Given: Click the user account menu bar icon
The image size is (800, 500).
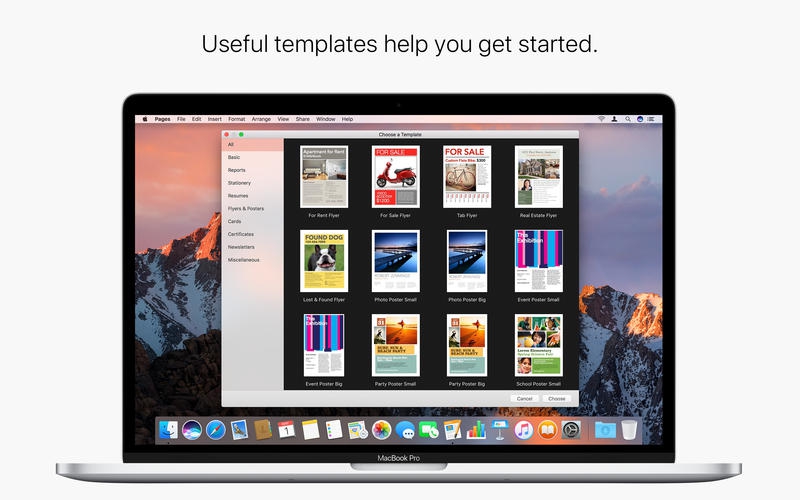Looking at the screenshot, I should coord(615,119).
